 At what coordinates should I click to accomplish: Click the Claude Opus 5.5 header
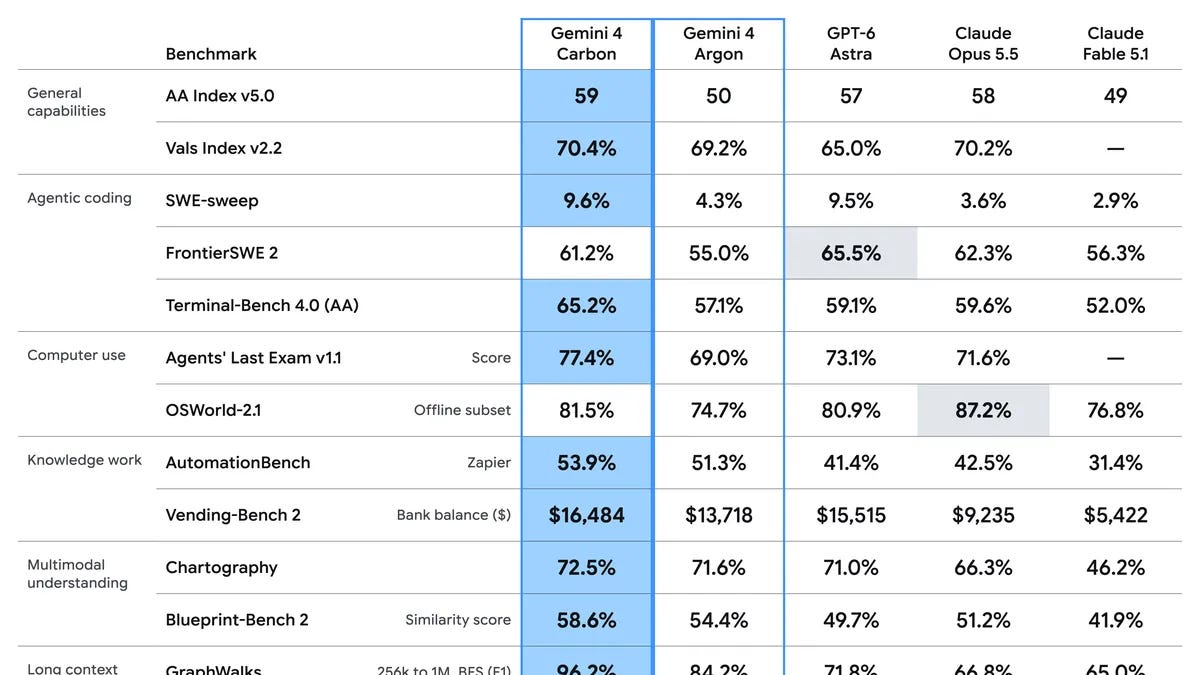tap(983, 44)
